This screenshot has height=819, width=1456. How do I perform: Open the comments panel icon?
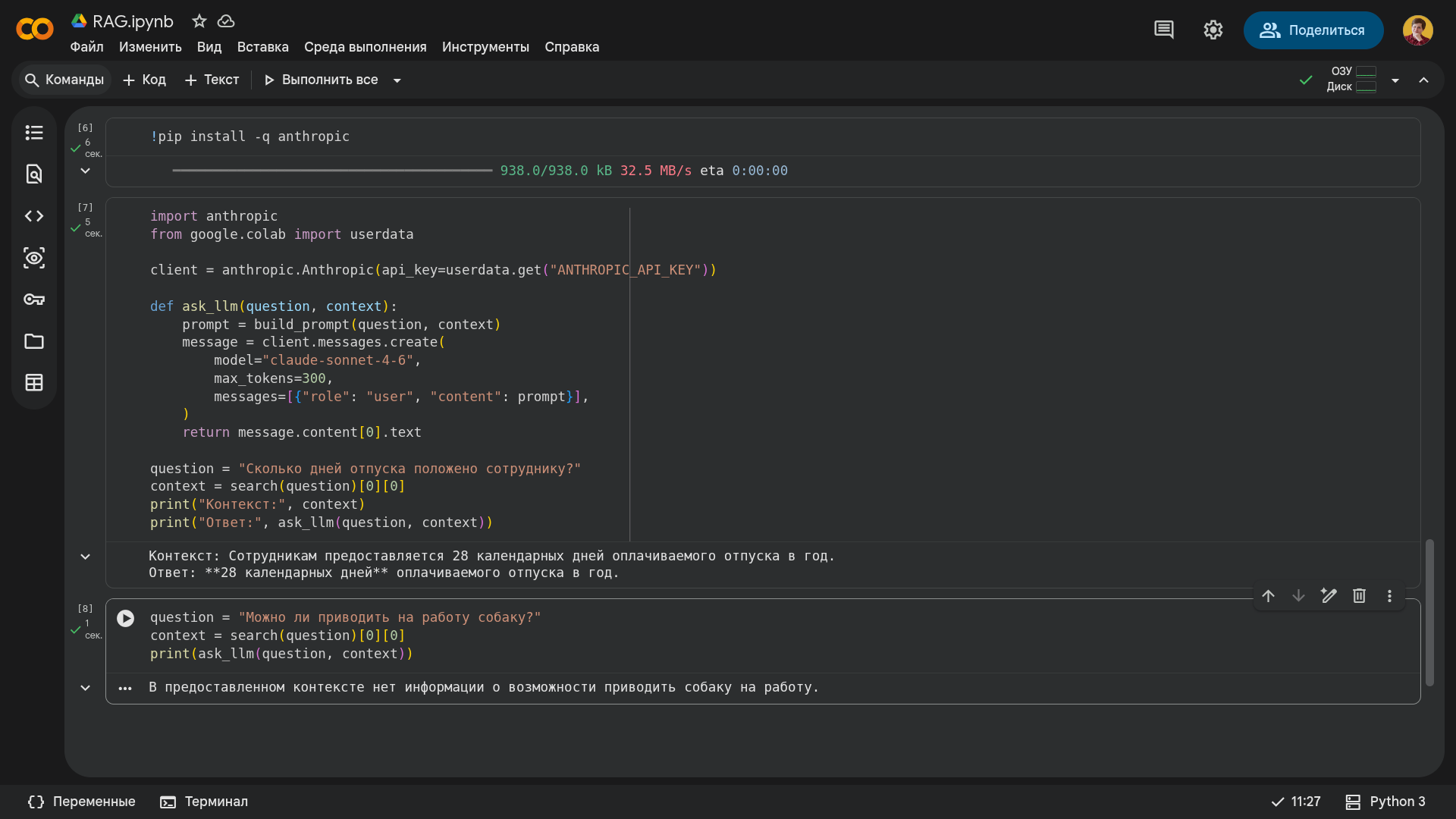click(1164, 30)
